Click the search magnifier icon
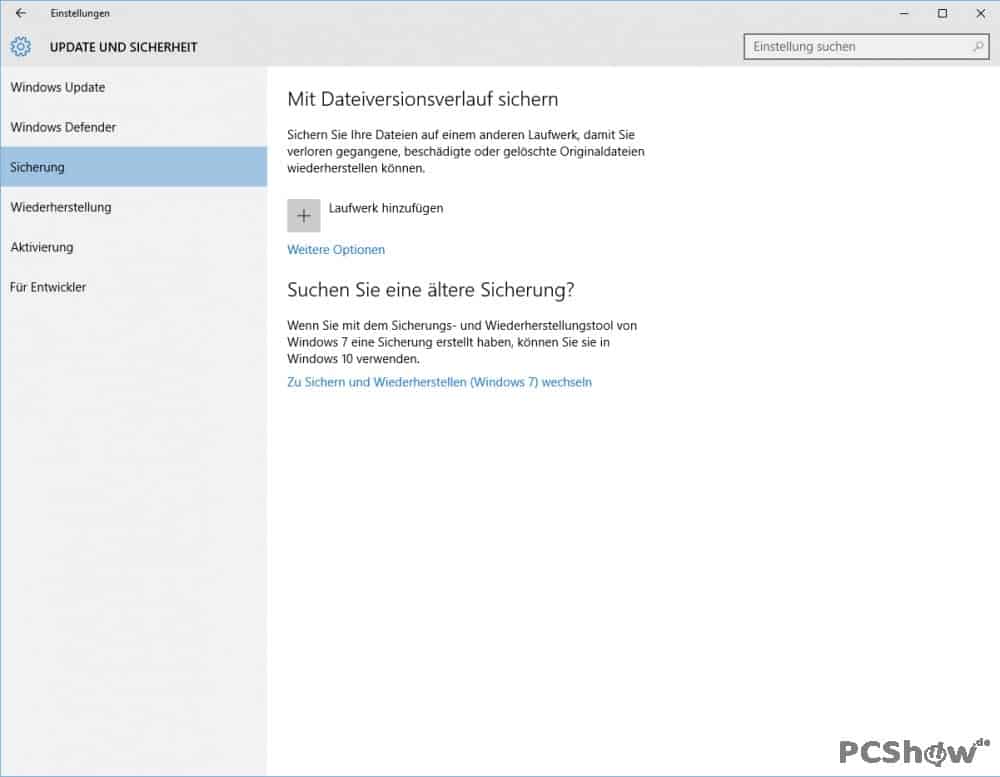 coord(978,47)
